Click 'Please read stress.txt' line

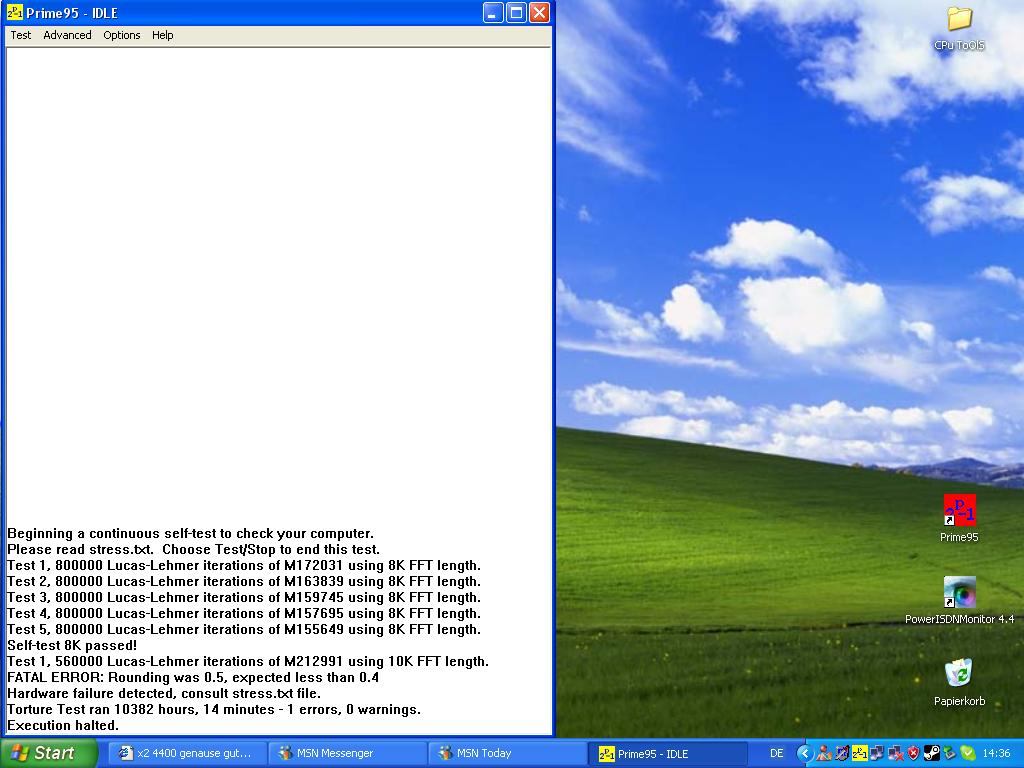[x=193, y=549]
